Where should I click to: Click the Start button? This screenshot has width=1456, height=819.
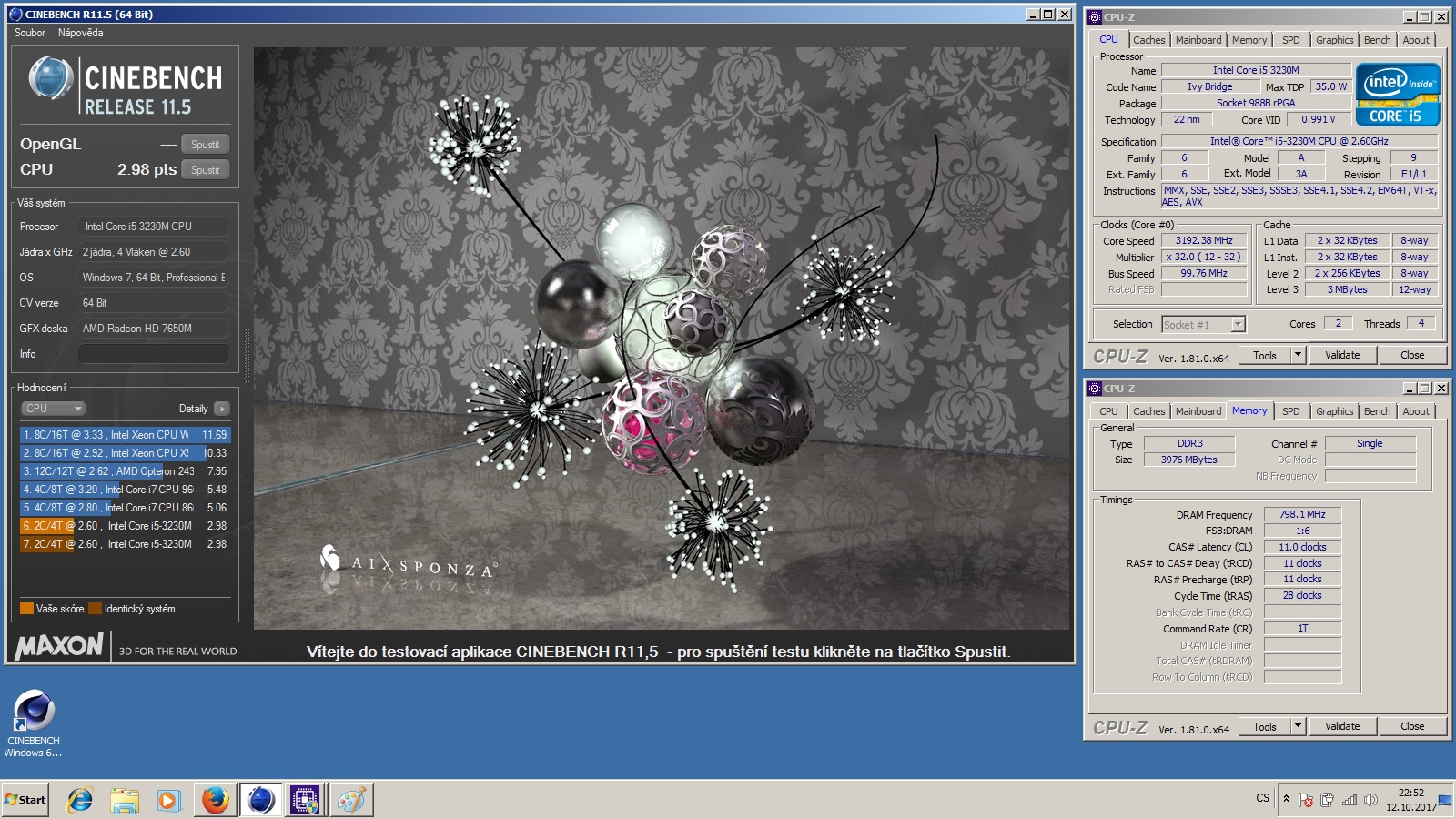25,800
